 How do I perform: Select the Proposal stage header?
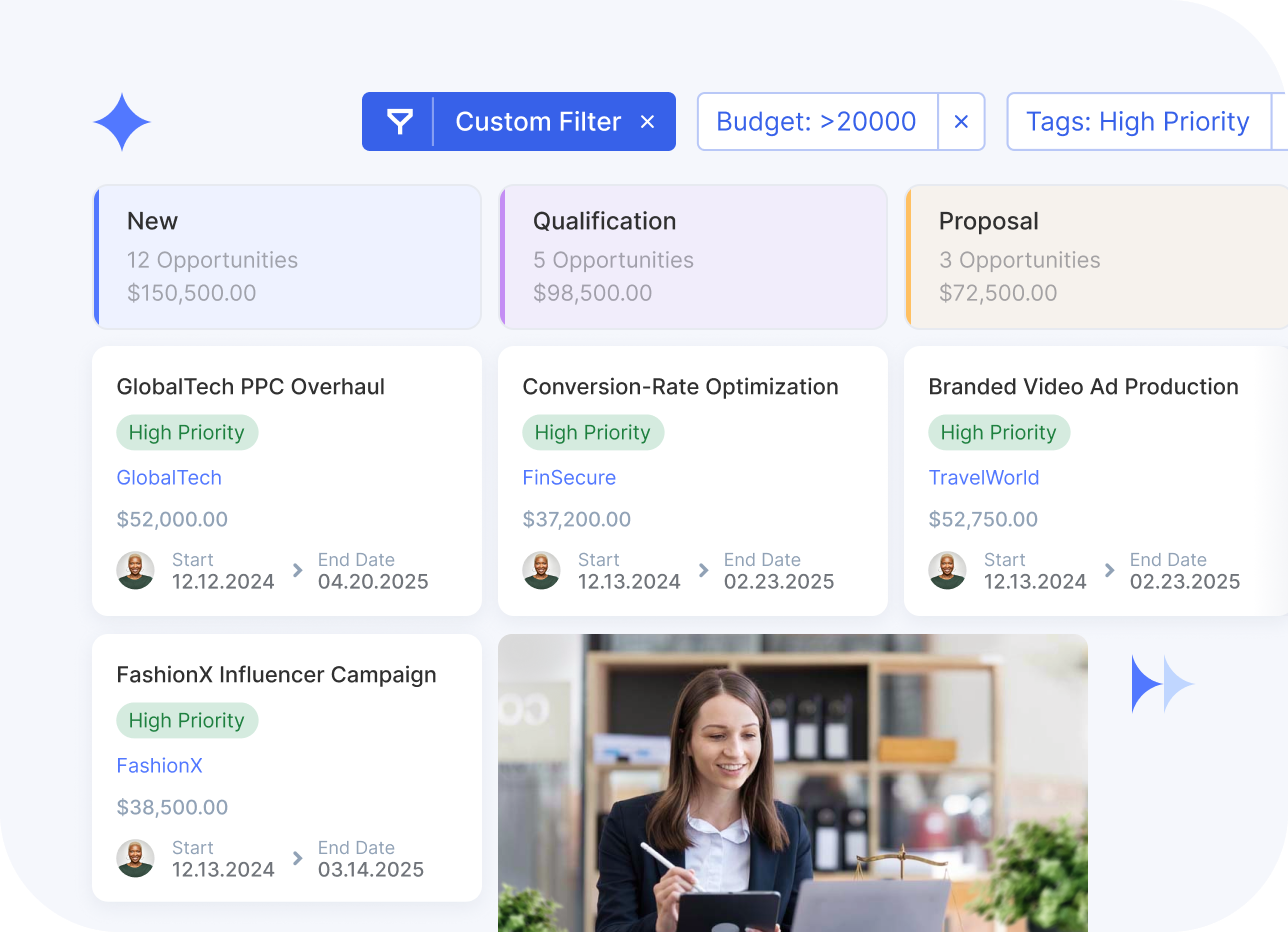[x=1096, y=256]
